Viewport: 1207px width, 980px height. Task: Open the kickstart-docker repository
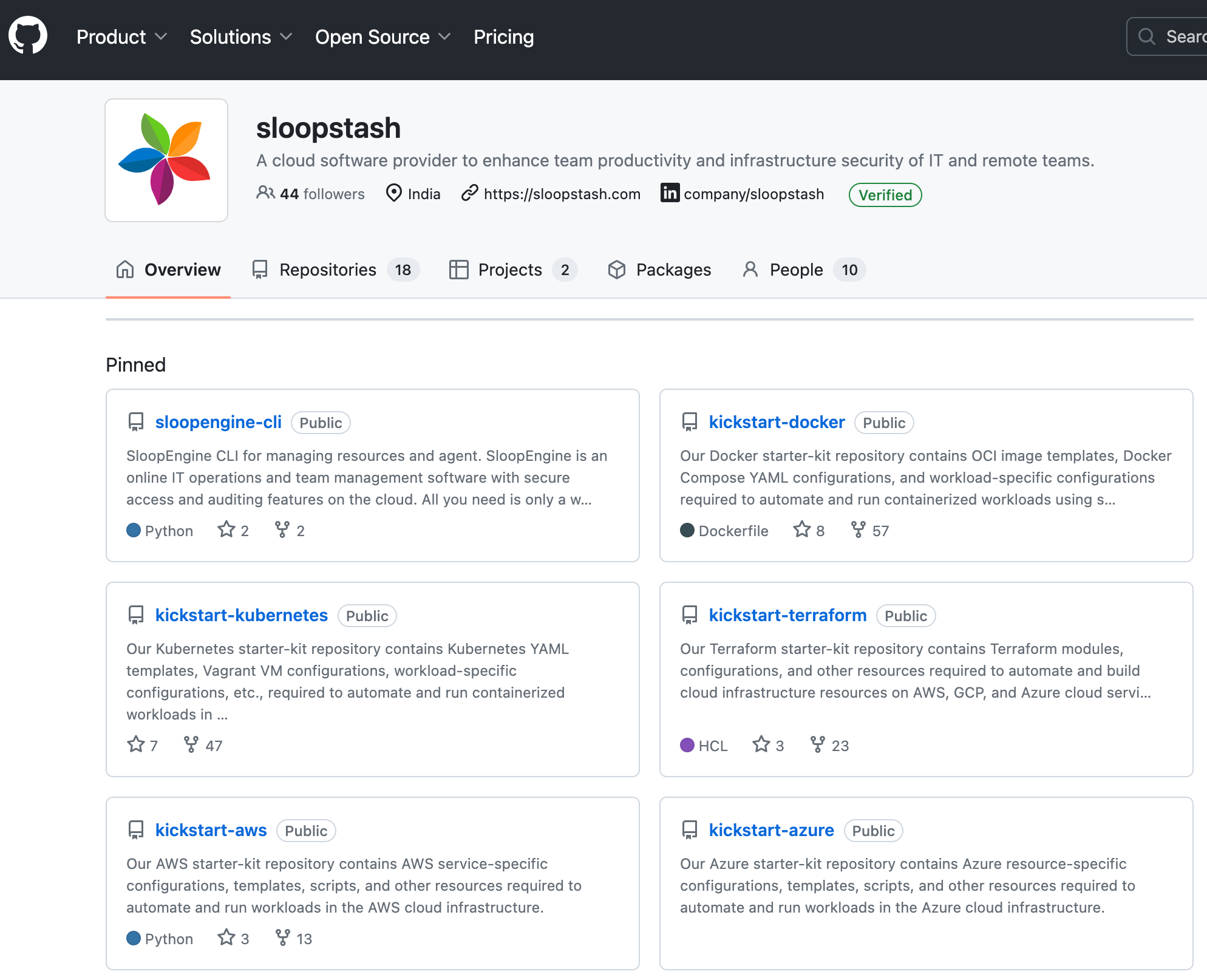click(777, 422)
